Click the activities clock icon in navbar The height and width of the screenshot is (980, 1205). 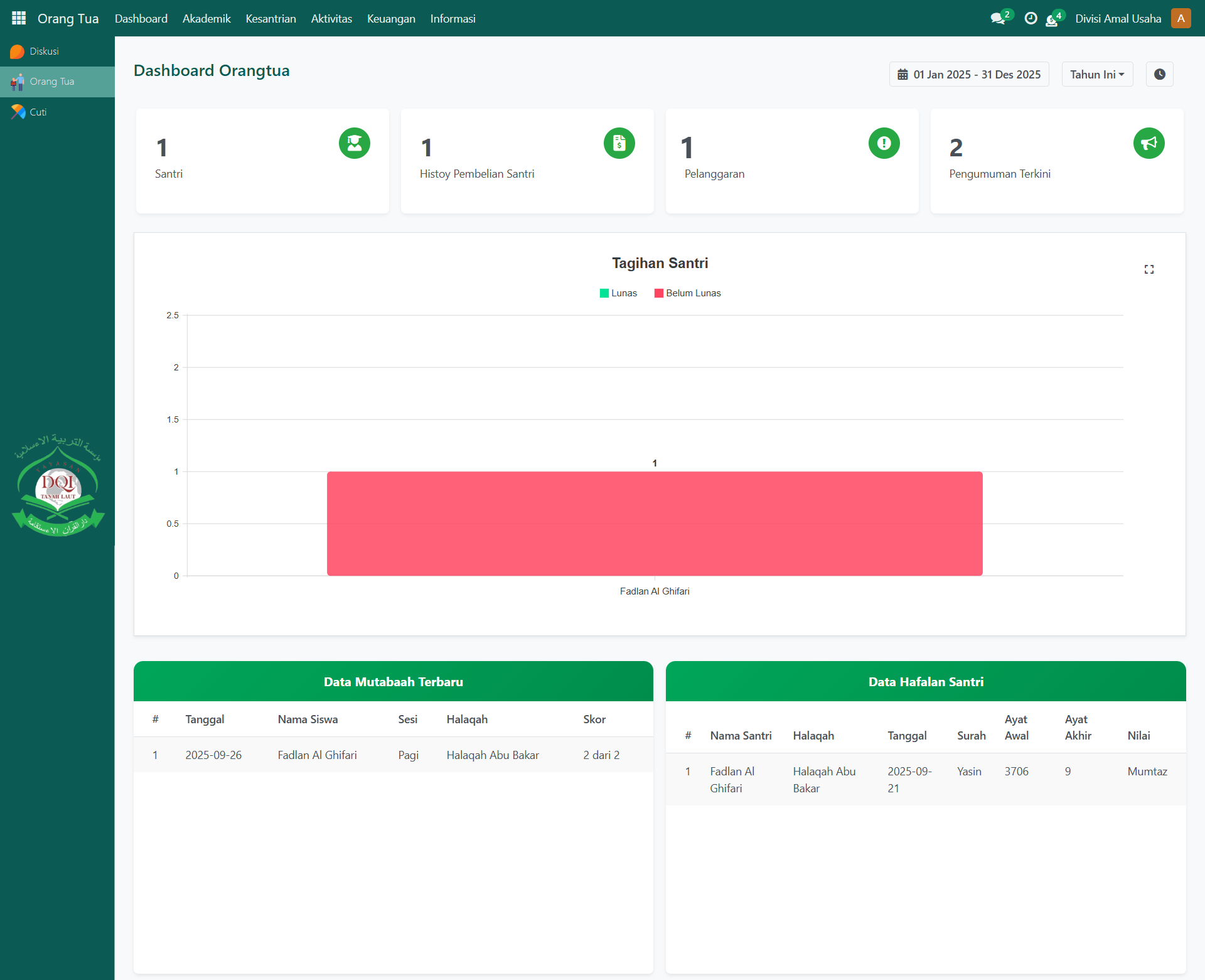(1031, 19)
